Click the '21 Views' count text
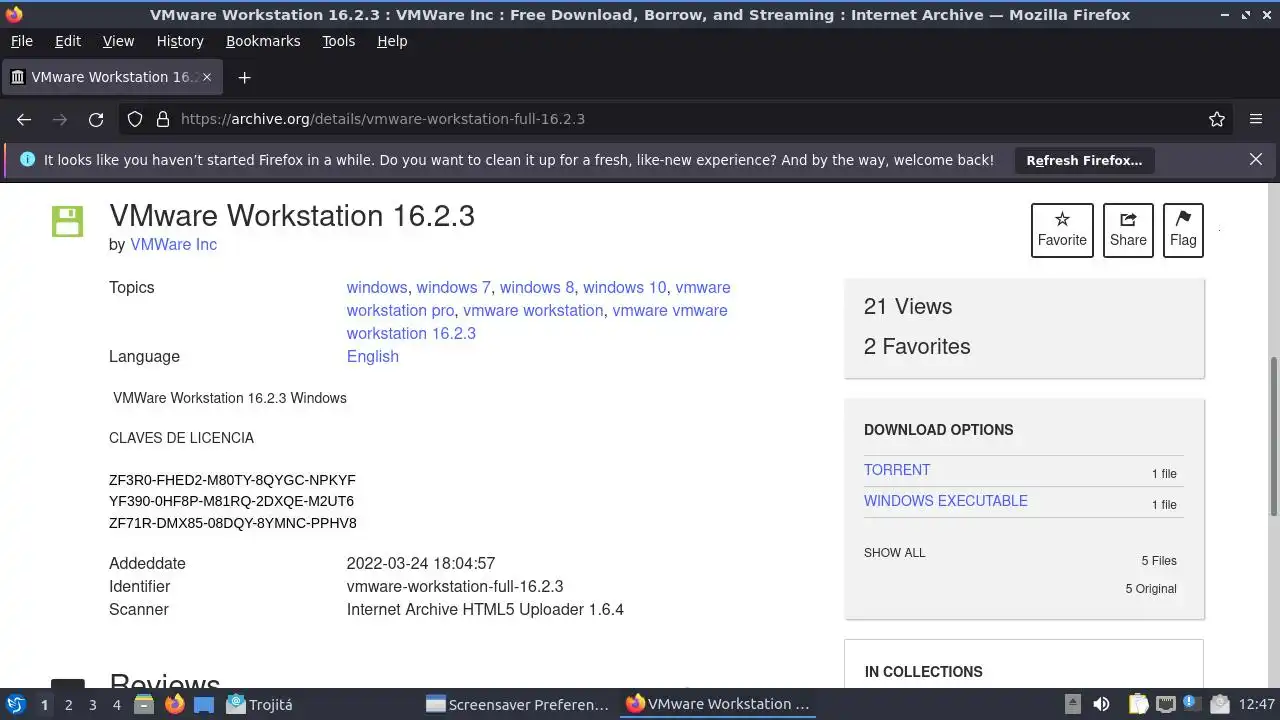Viewport: 1280px width, 720px height. (908, 306)
